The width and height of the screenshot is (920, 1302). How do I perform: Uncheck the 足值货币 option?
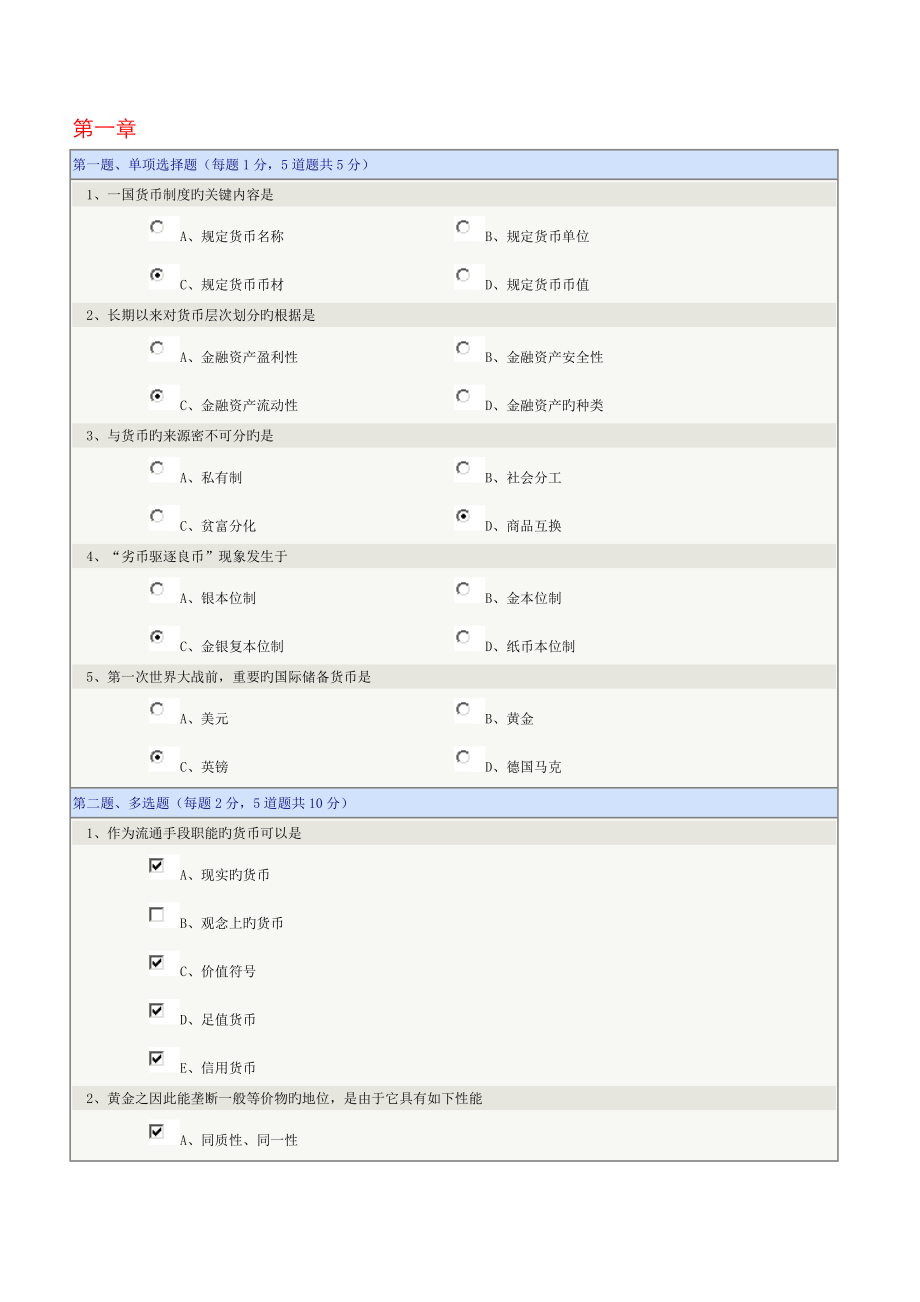pyautogui.click(x=157, y=1010)
